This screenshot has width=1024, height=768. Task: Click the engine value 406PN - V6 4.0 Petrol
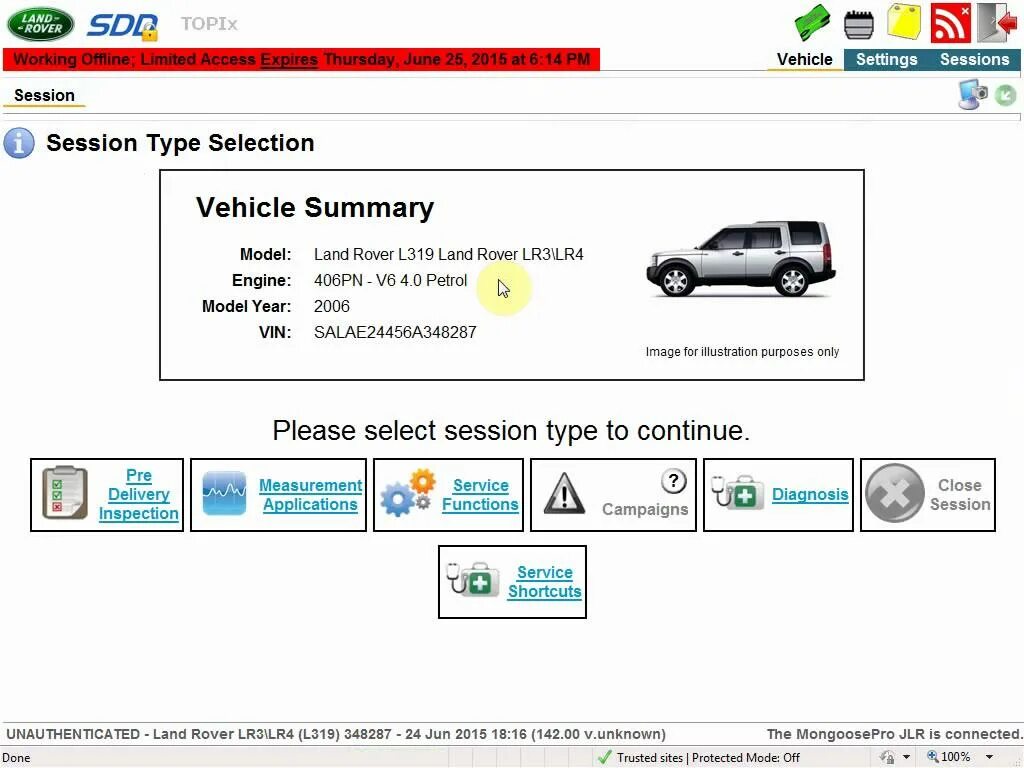tap(391, 281)
